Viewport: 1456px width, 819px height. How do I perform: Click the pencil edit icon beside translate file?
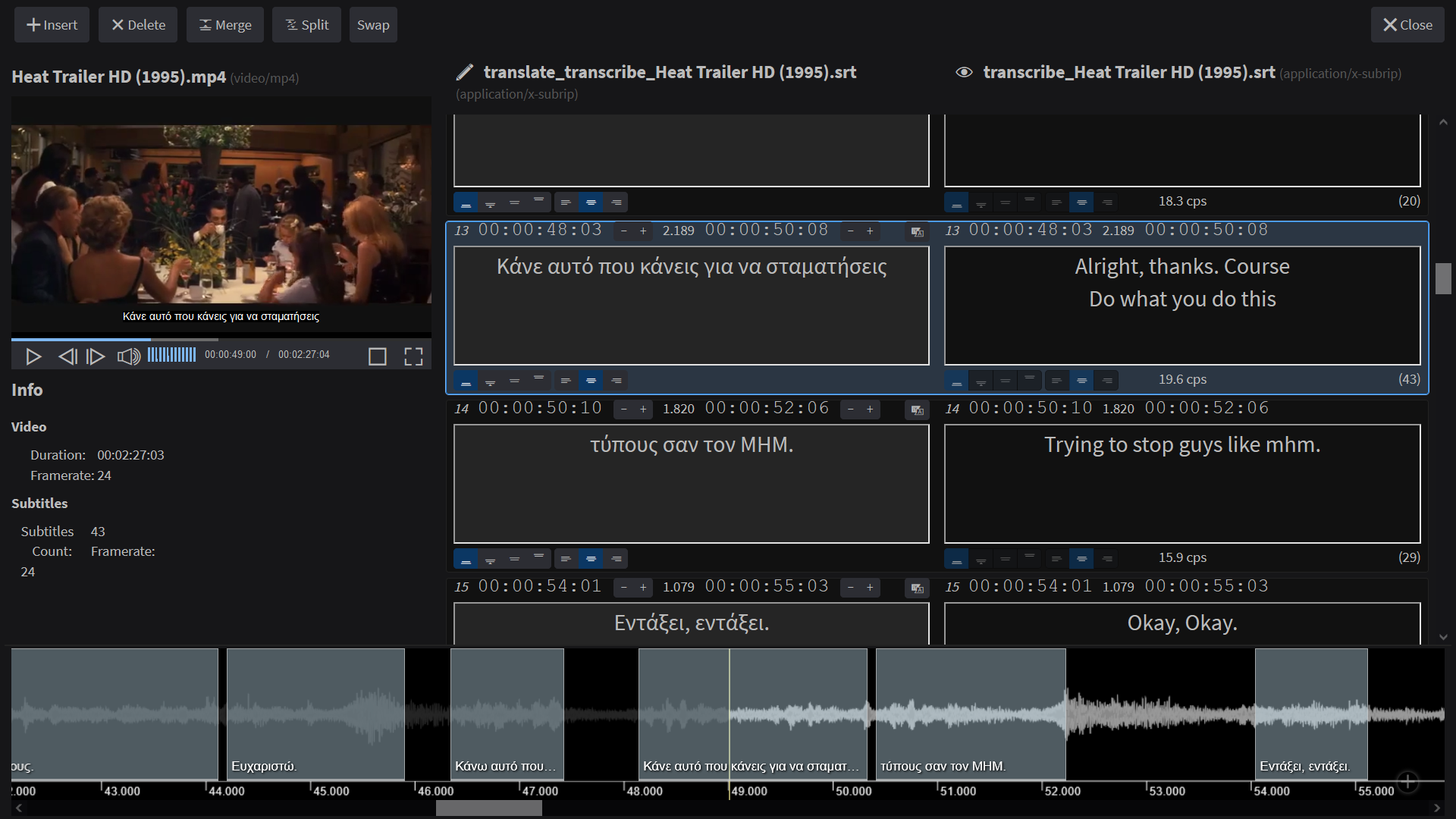(x=465, y=72)
